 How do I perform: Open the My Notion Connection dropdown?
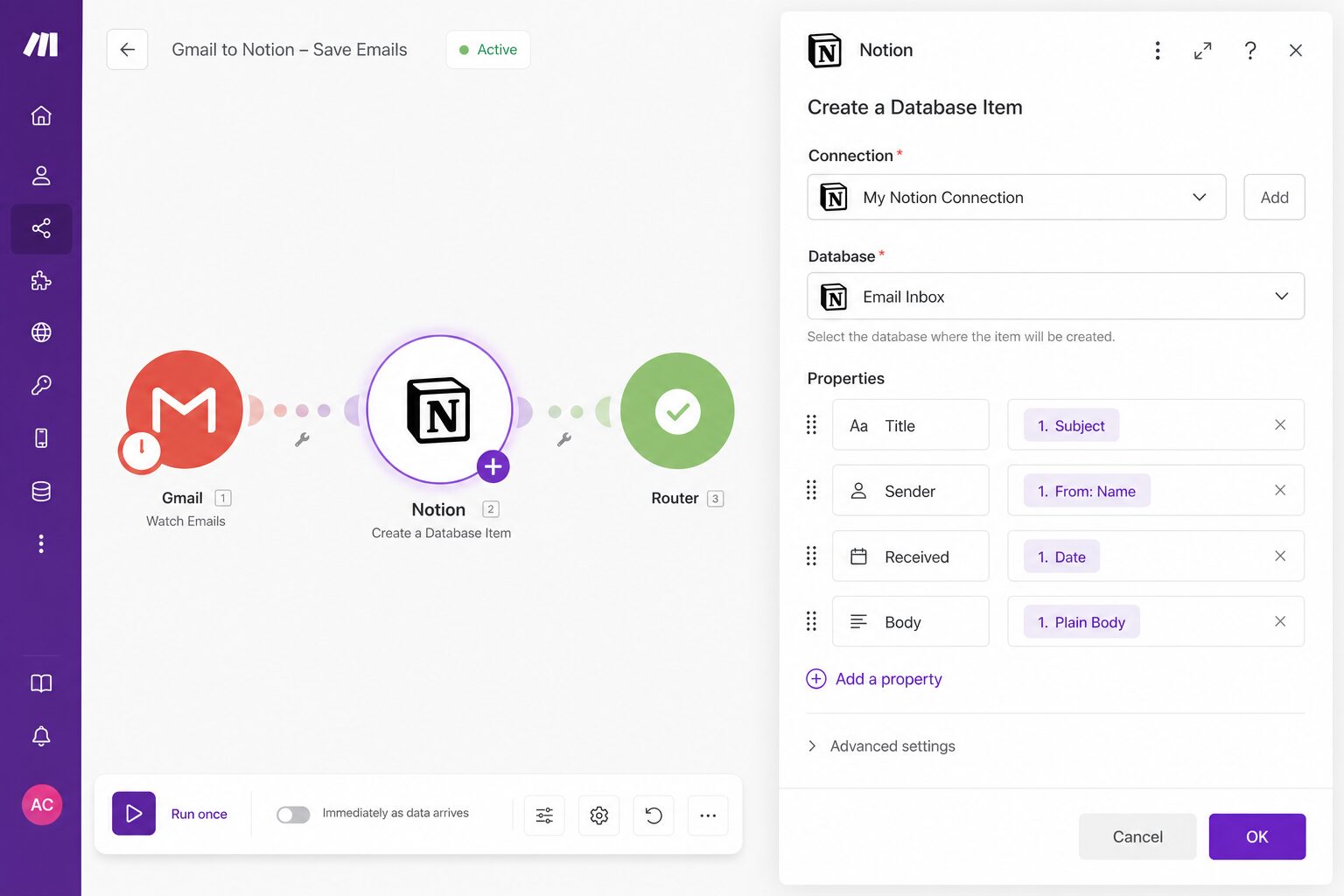[x=1016, y=197]
